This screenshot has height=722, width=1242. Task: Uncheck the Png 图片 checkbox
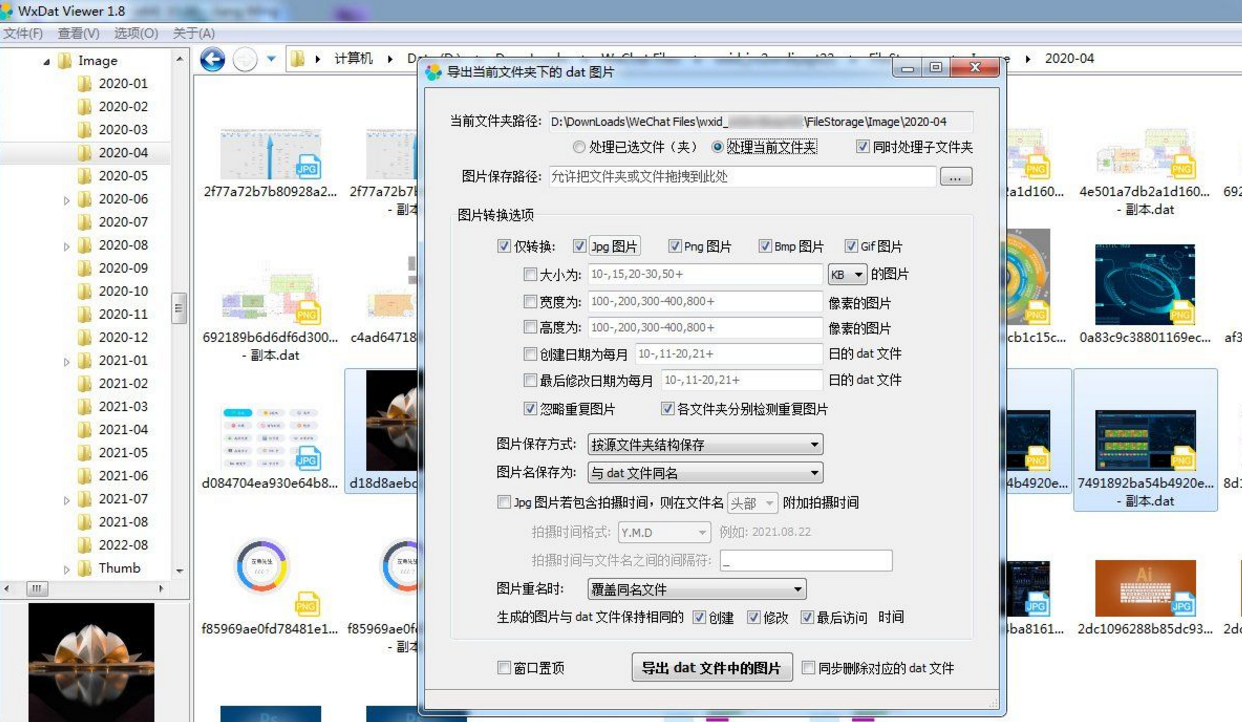click(x=674, y=246)
